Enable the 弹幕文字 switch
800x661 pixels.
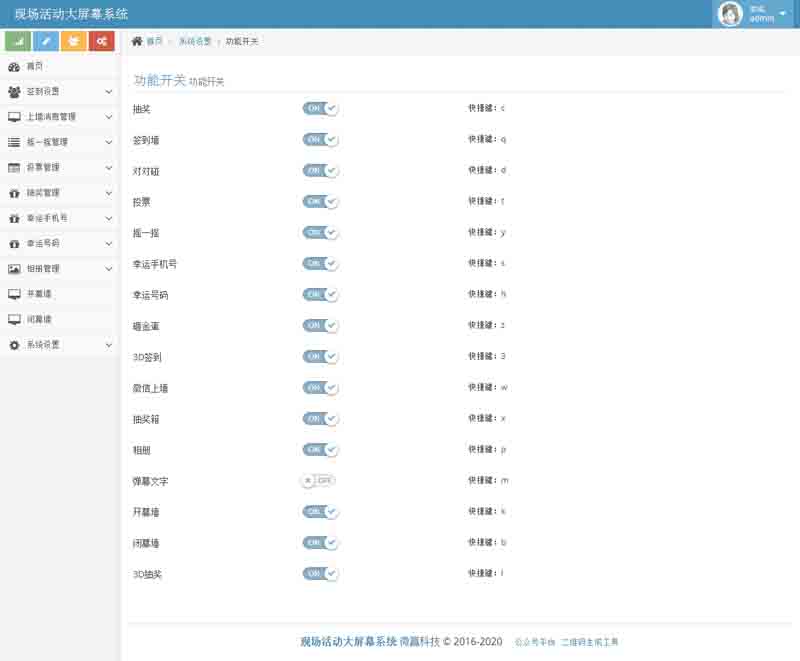(320, 481)
